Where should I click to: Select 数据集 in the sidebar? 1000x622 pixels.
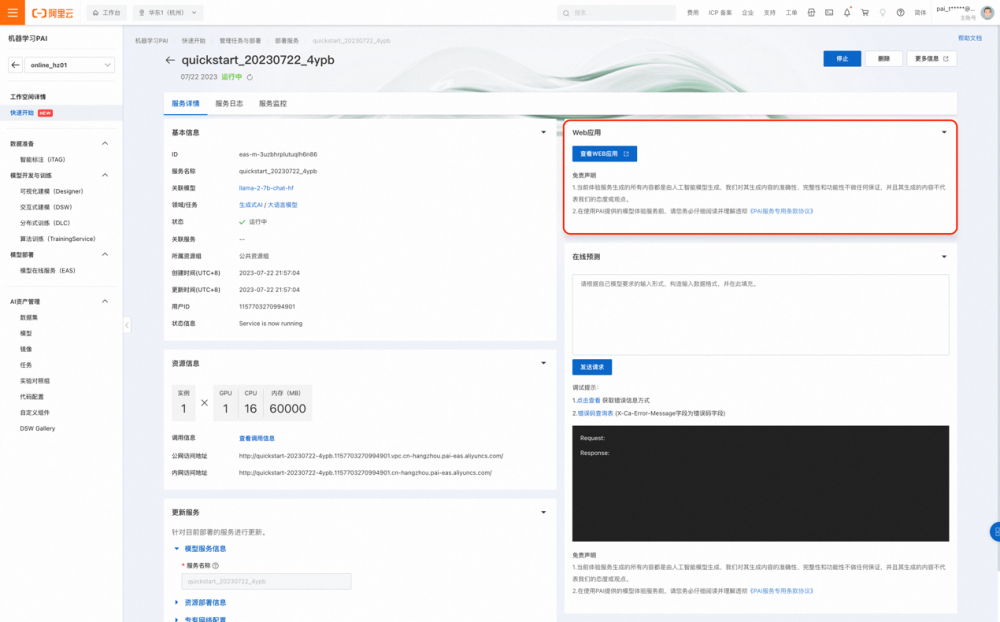point(28,318)
